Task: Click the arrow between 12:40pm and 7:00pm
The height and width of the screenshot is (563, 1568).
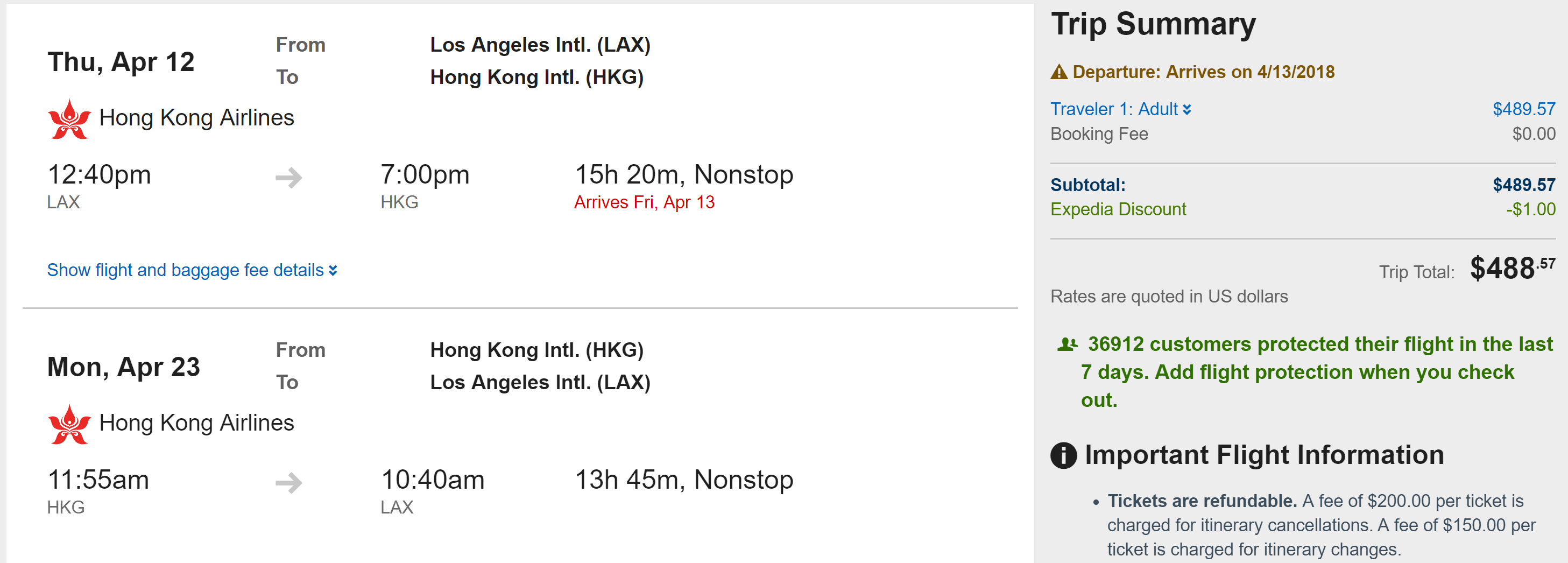Action: (288, 178)
